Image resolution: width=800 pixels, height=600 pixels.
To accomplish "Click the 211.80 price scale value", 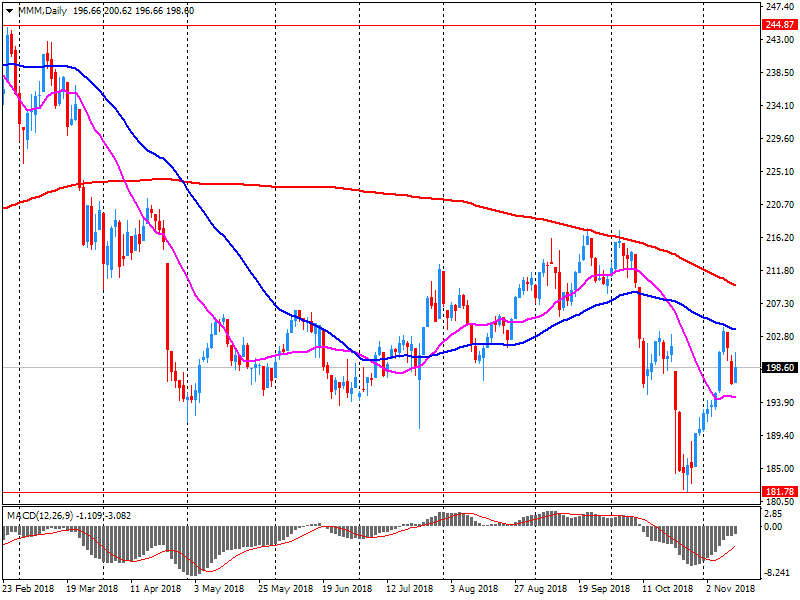I will (780, 270).
